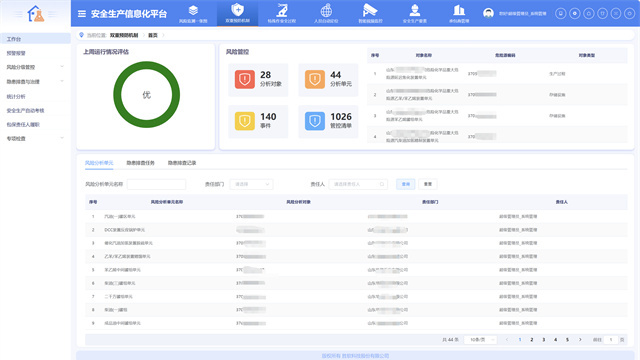Switch to the 隐患排查任务 tab

pyautogui.click(x=140, y=163)
